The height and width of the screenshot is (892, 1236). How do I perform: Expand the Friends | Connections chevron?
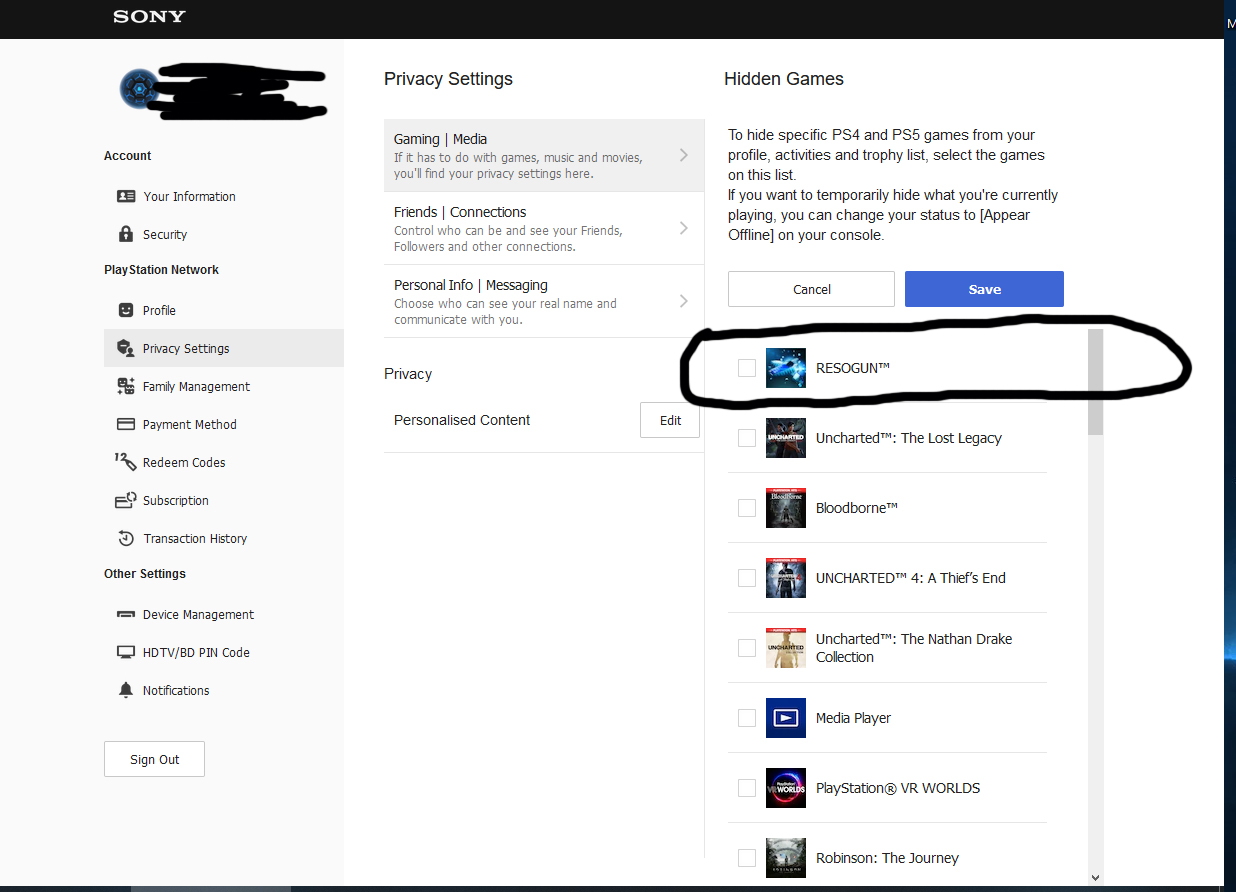click(684, 228)
